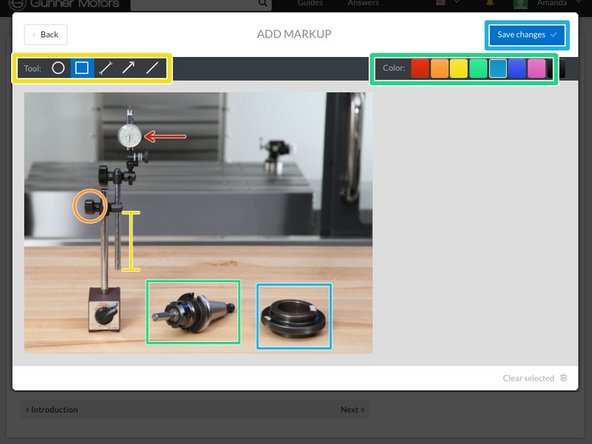Image resolution: width=592 pixels, height=444 pixels.
Task: Open the Introduction link behind the dialog
Action: [x=51, y=410]
